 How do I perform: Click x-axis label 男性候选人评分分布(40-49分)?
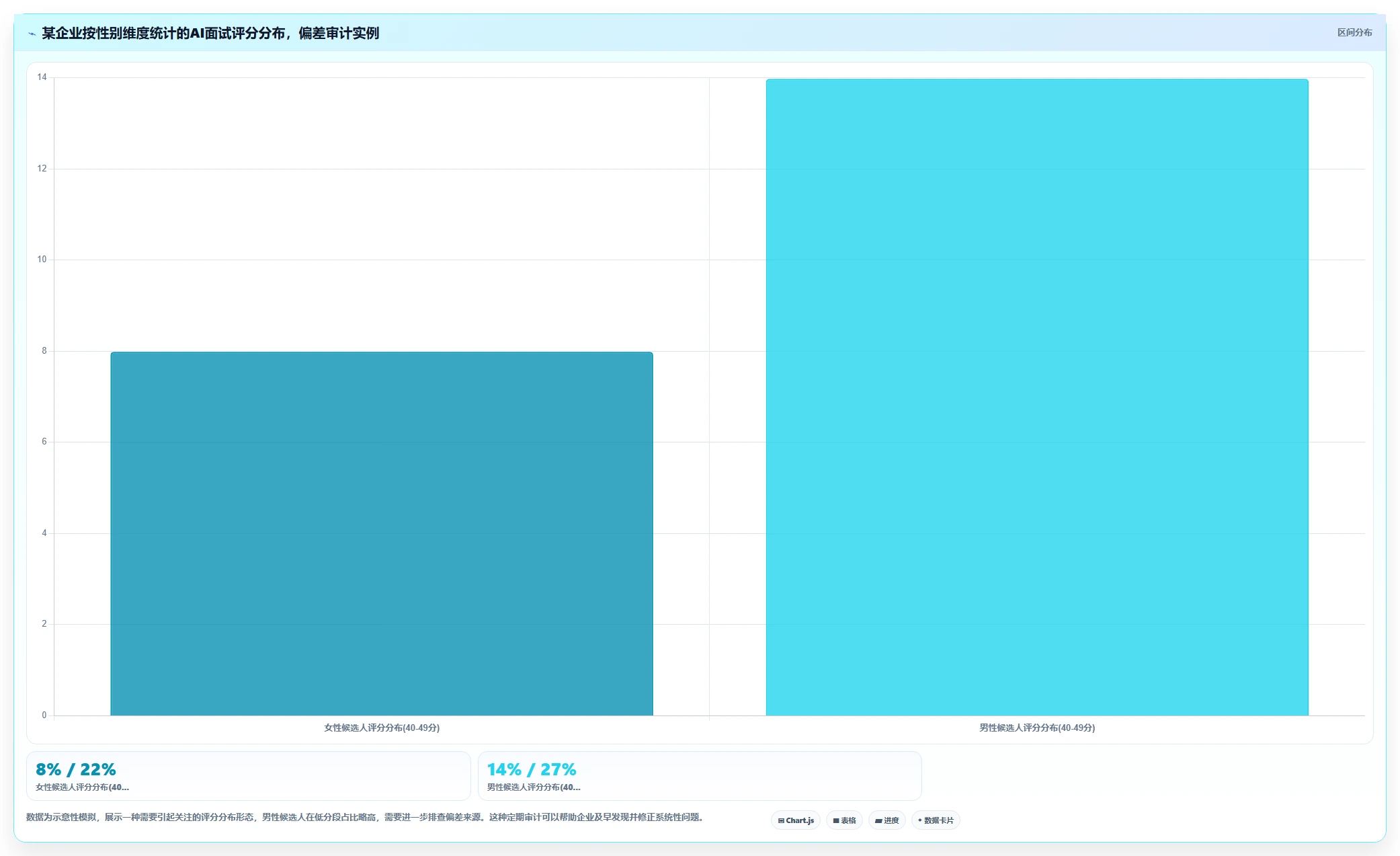point(1037,728)
